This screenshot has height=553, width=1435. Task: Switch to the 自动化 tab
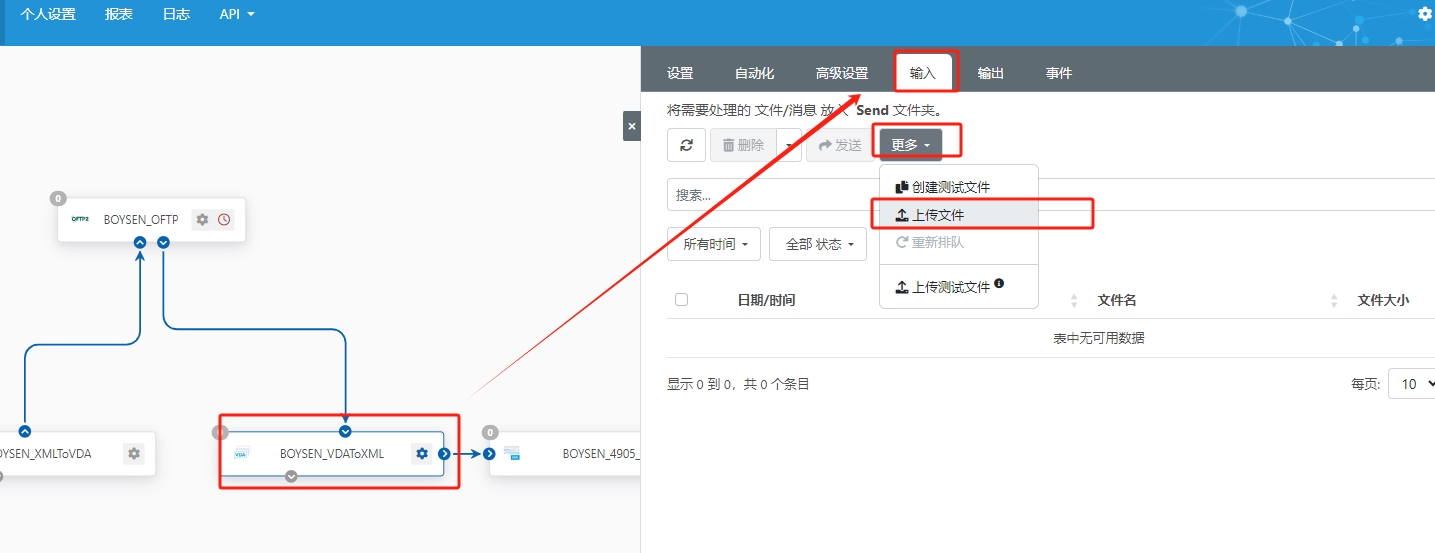754,73
